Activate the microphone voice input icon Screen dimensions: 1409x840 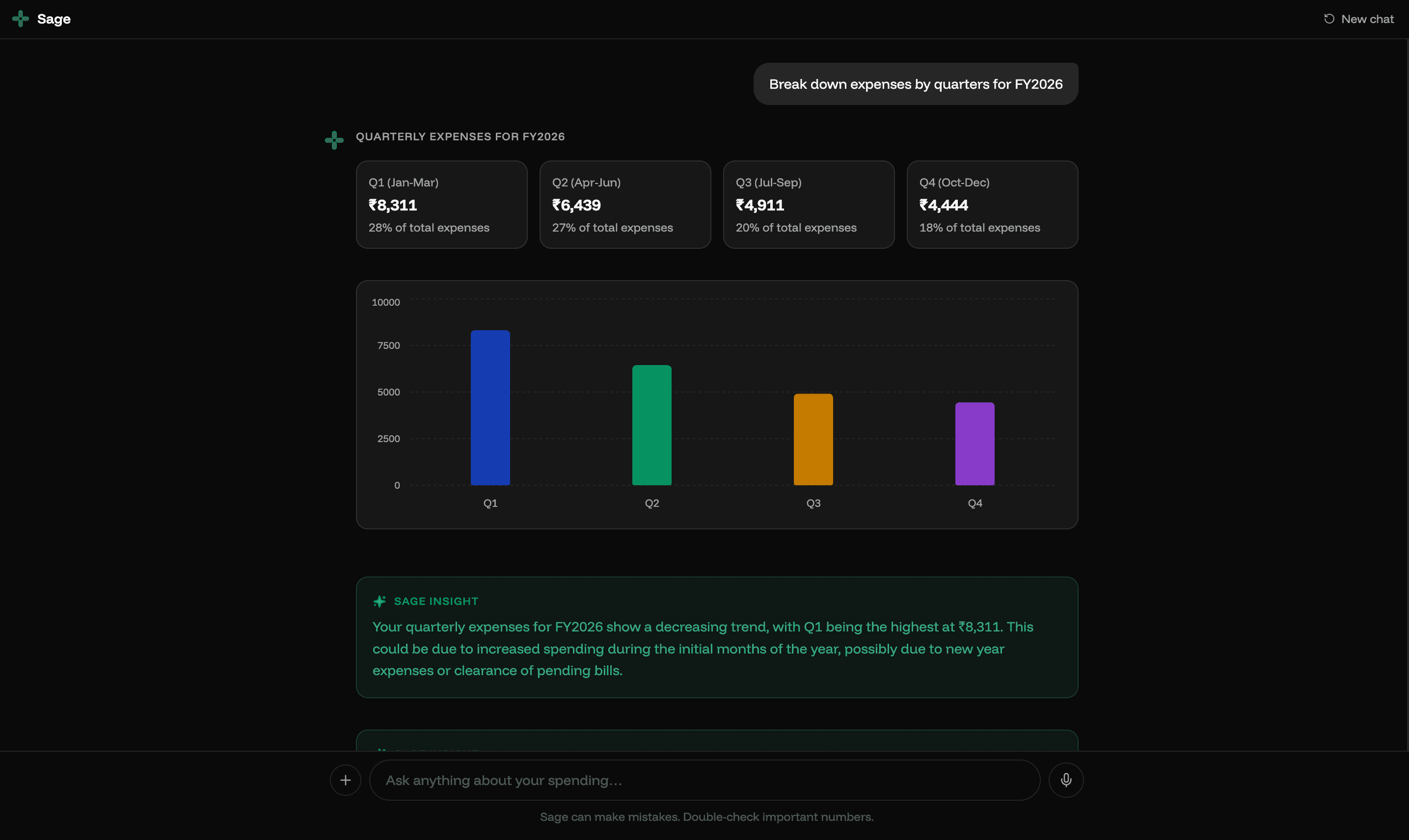tap(1066, 780)
